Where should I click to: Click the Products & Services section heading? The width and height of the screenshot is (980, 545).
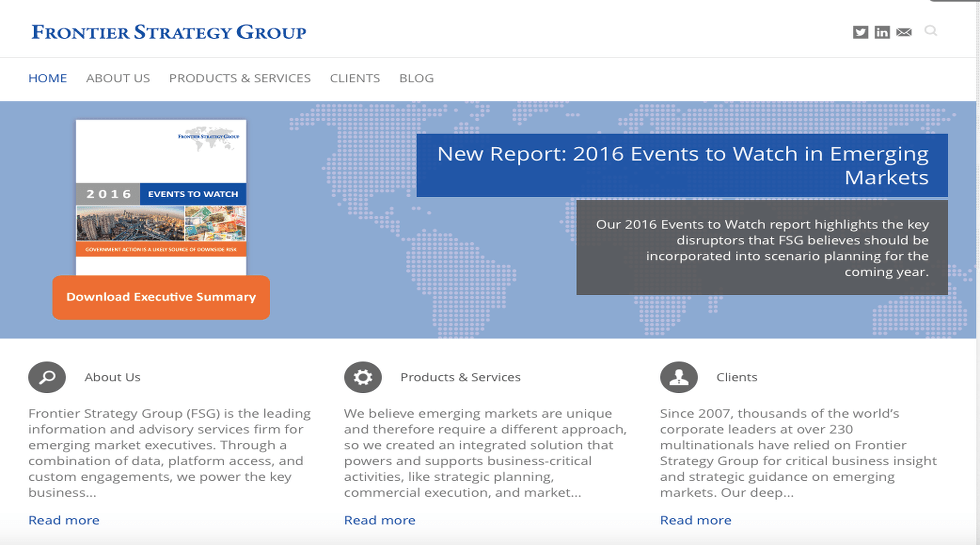point(460,377)
